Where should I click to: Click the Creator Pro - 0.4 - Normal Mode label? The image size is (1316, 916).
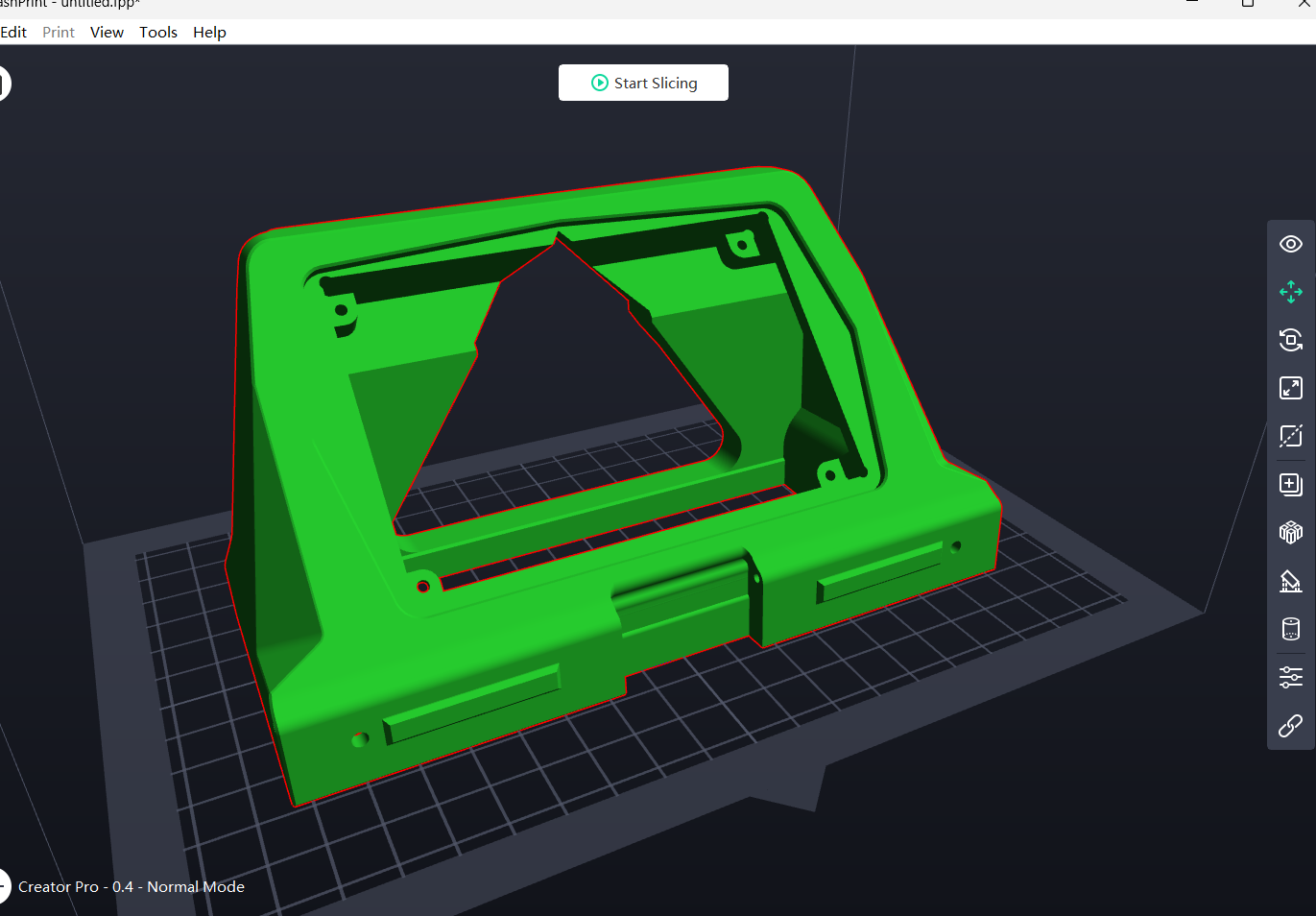(x=132, y=887)
